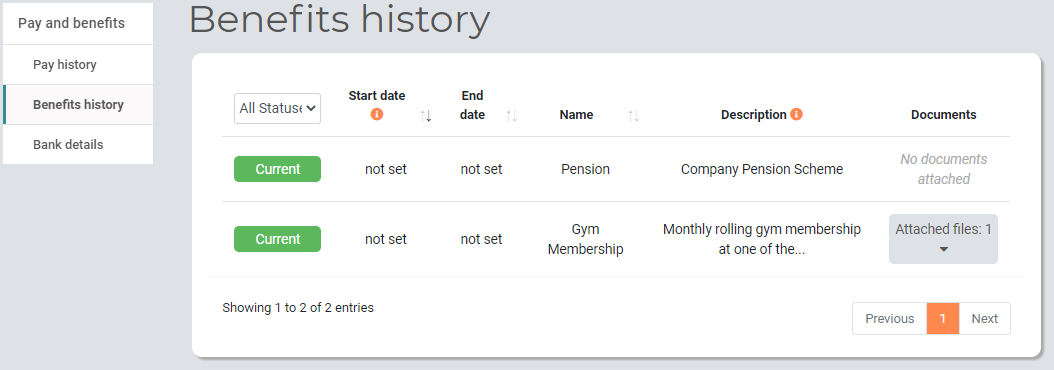
Task: Go to Next page
Action: point(985,318)
